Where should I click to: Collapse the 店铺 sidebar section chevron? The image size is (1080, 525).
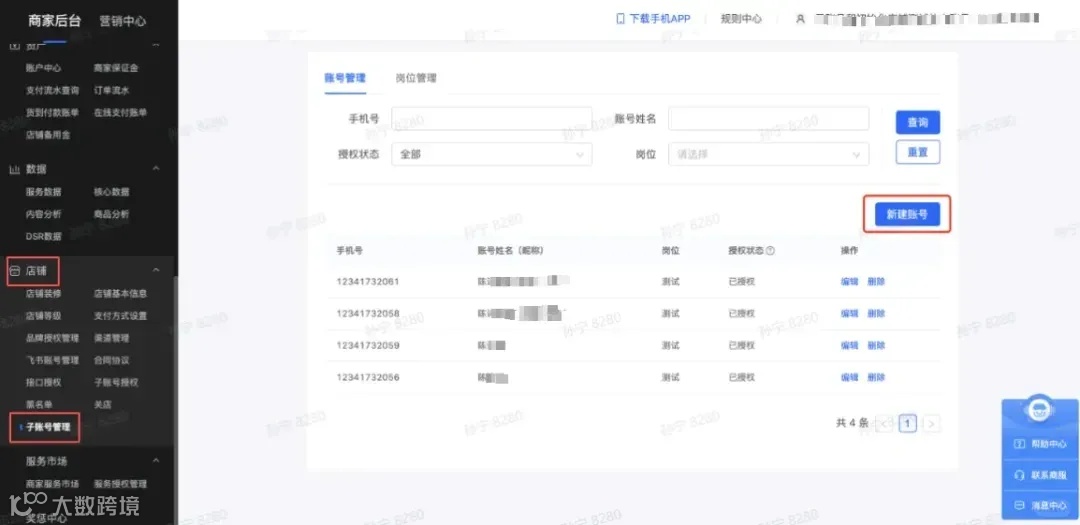coord(156,270)
